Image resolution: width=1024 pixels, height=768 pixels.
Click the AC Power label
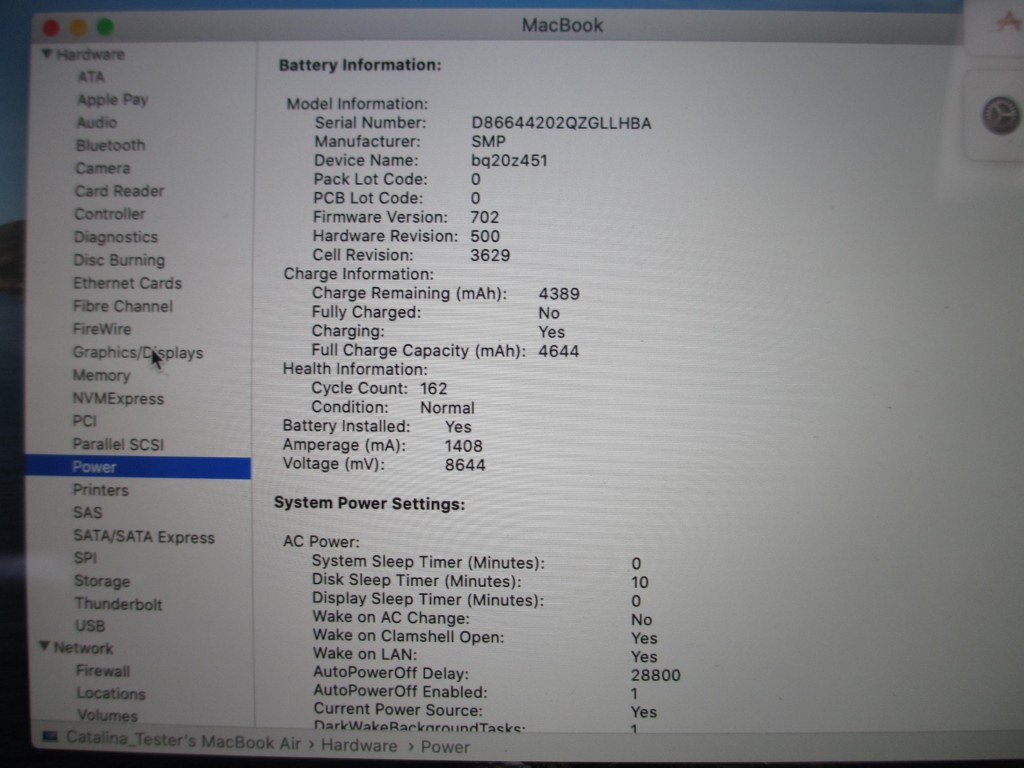321,541
